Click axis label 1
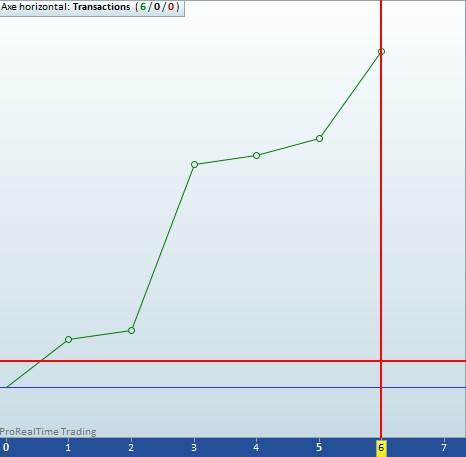Viewport: 466px width, 457px height. pyautogui.click(x=68, y=447)
